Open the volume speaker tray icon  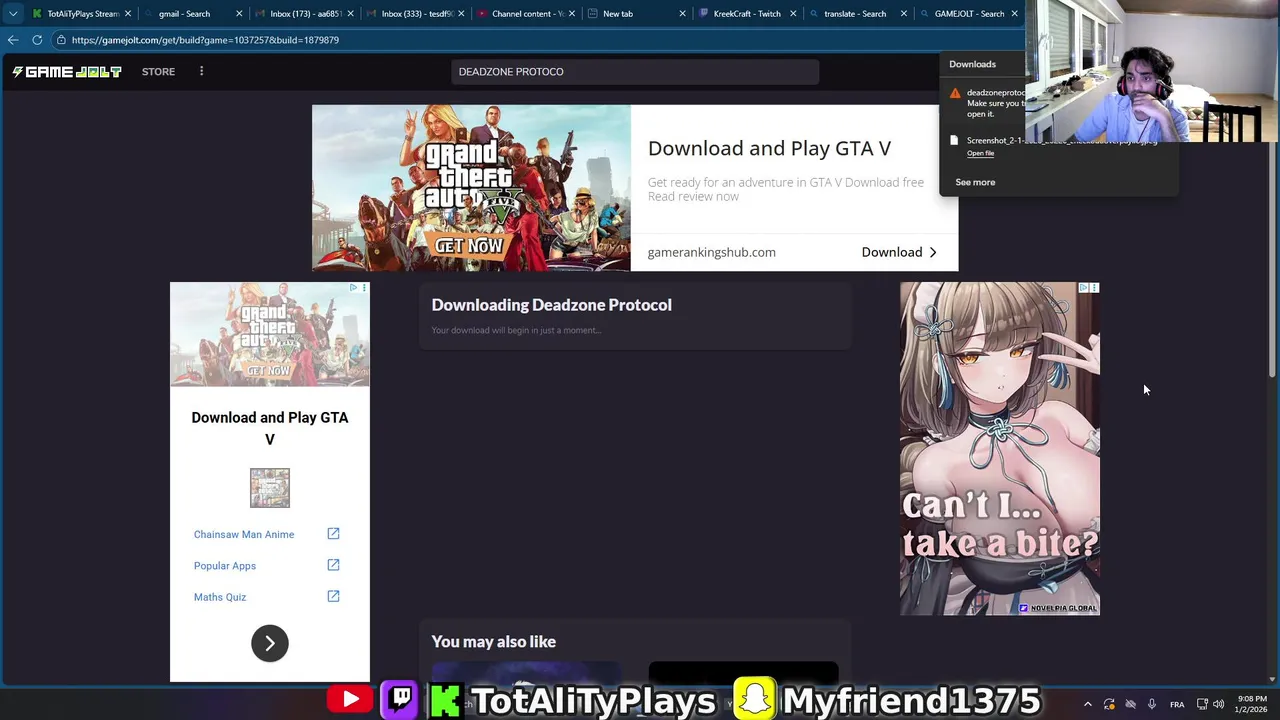point(1218,704)
